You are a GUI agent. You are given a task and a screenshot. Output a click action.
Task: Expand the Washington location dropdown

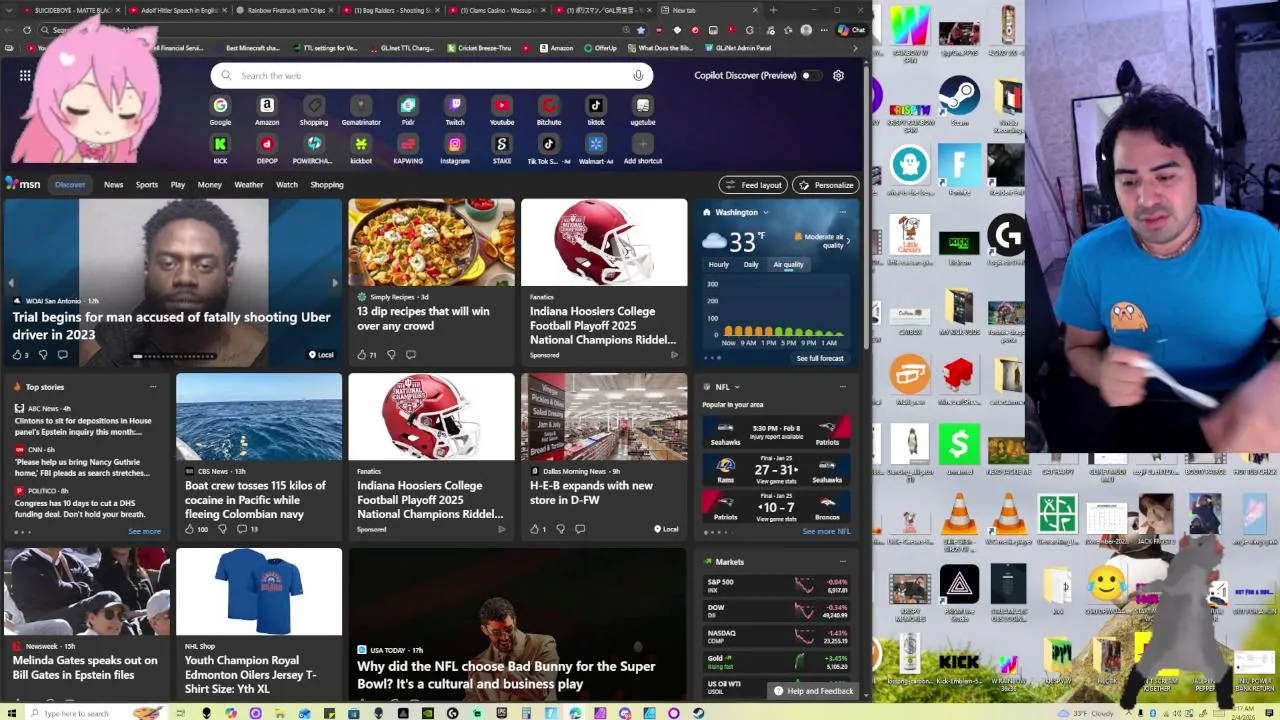point(765,213)
